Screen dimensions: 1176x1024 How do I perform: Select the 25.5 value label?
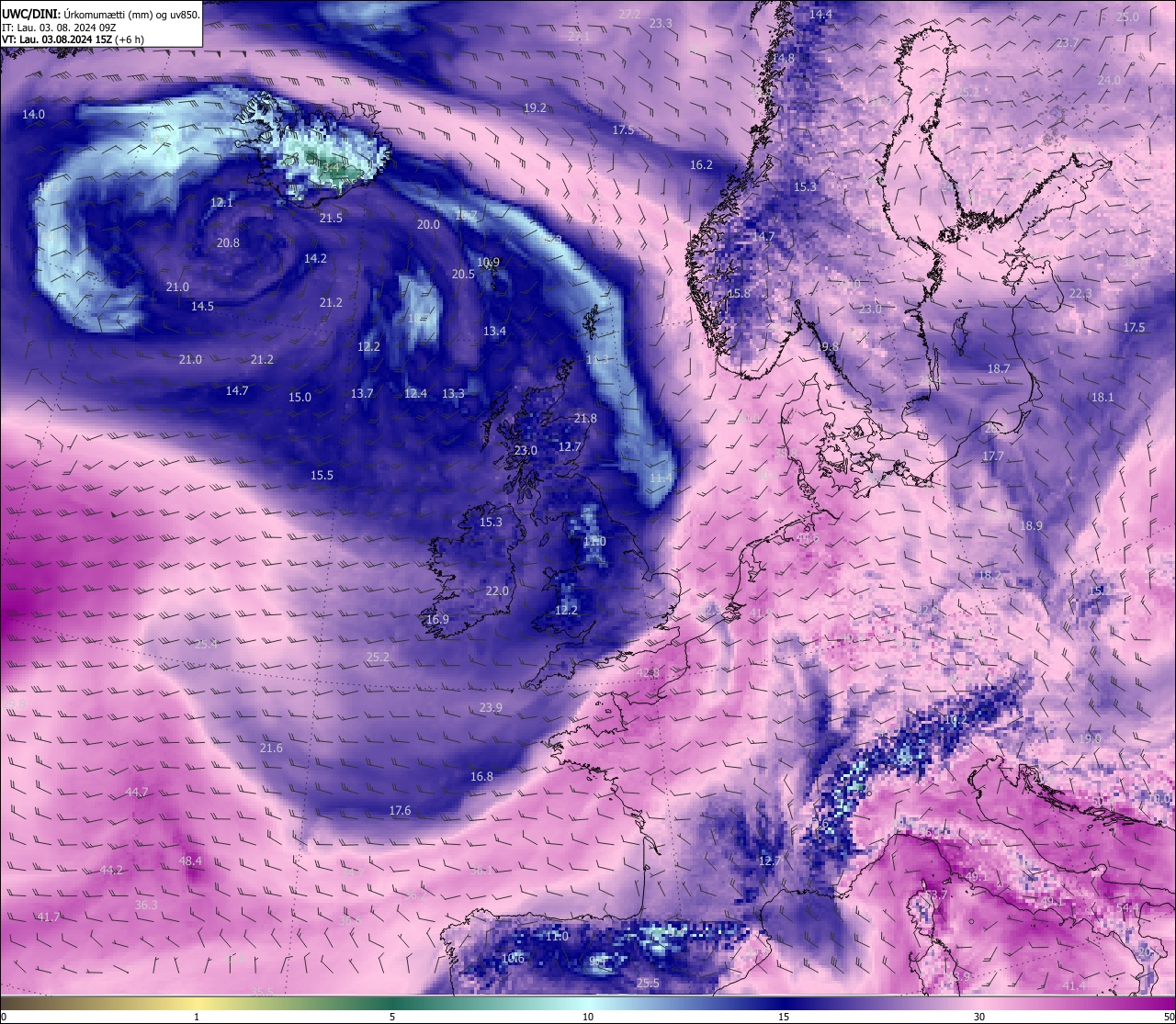point(648,983)
